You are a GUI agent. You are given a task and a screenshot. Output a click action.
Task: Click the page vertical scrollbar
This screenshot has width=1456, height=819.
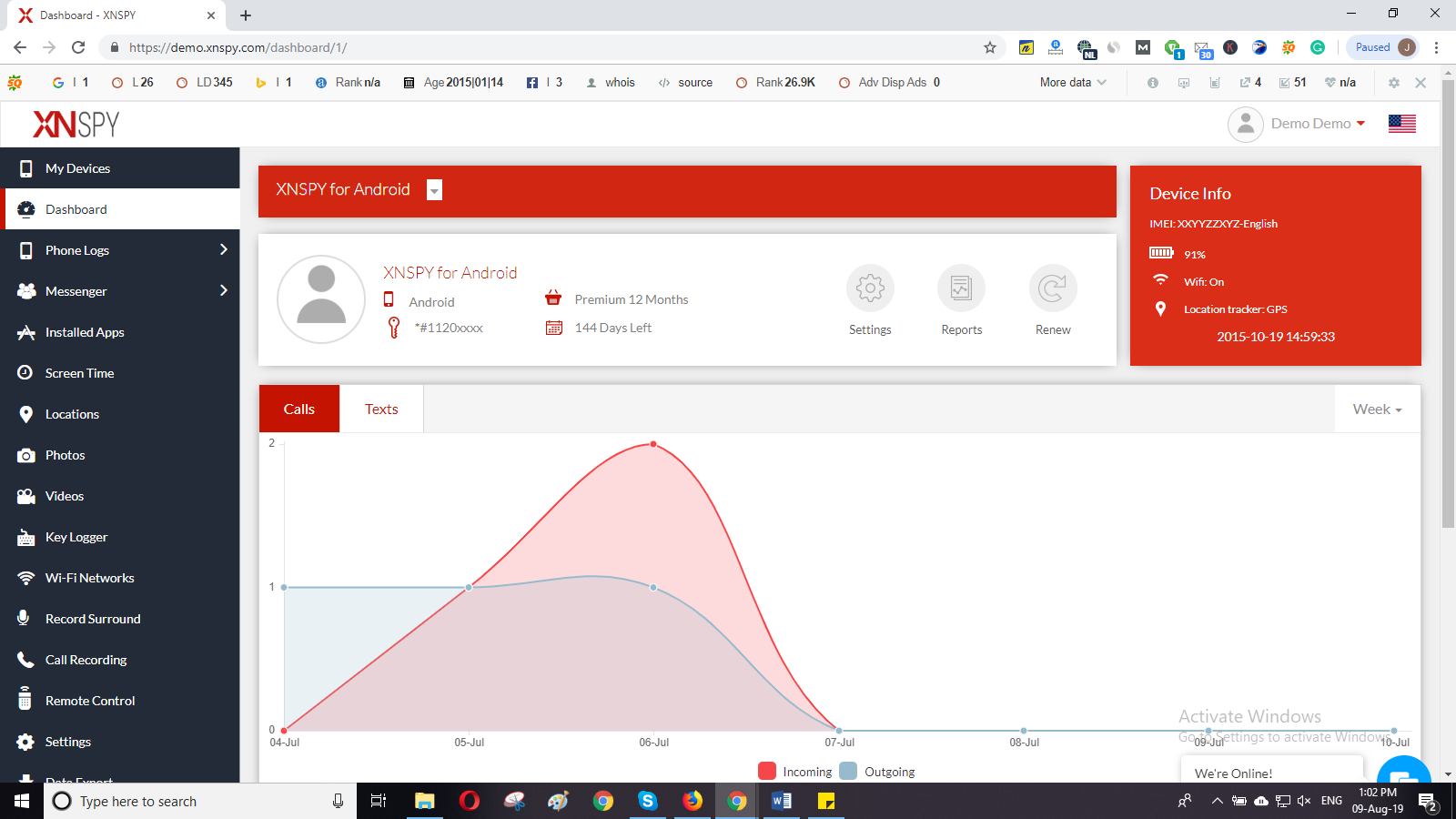coord(1448,305)
